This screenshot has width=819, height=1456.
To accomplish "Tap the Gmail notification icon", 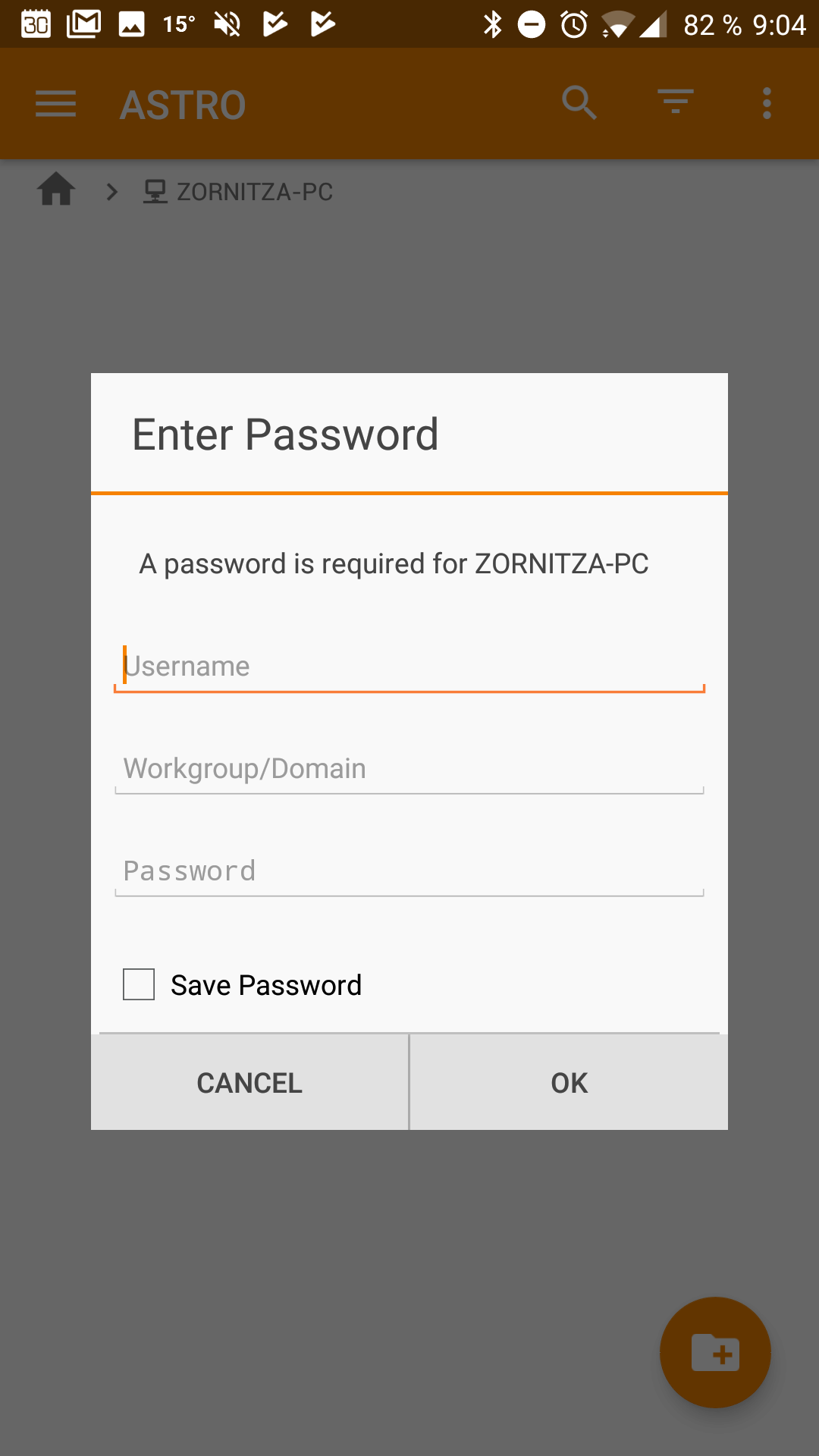I will (84, 24).
